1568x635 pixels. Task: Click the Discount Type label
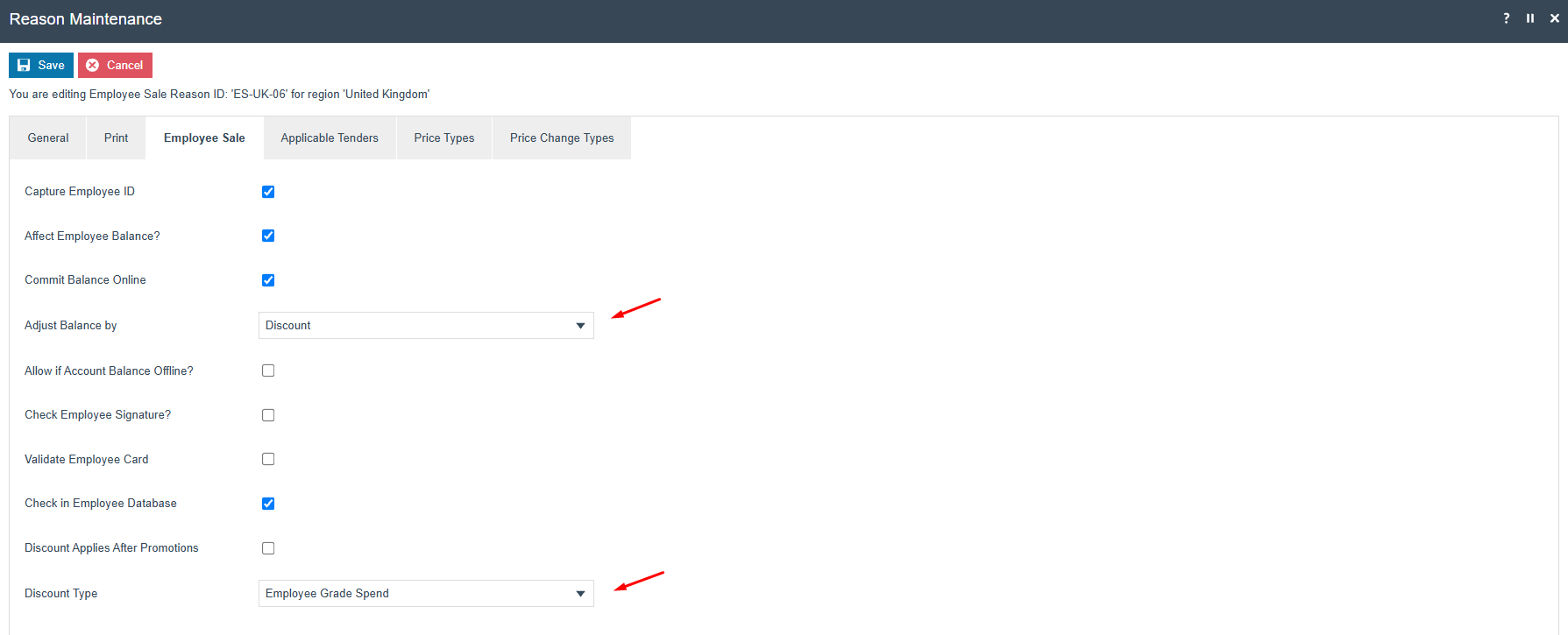pyautogui.click(x=61, y=593)
